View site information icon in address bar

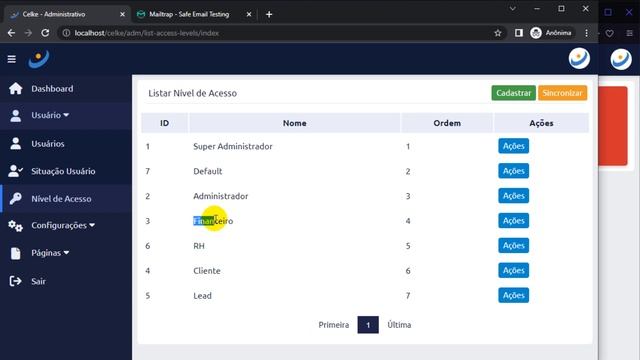tap(66, 33)
